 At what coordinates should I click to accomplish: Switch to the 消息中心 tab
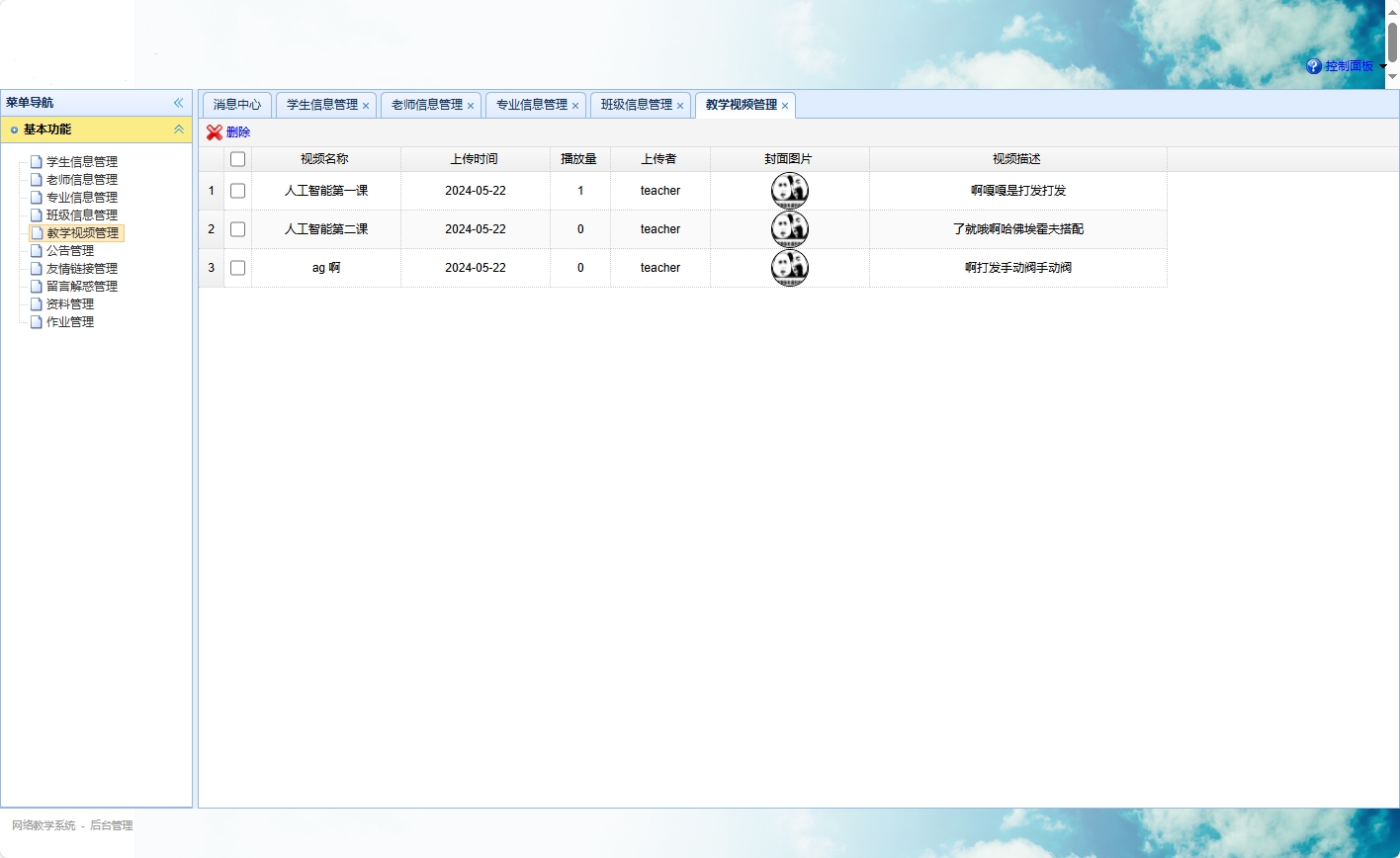(x=237, y=104)
